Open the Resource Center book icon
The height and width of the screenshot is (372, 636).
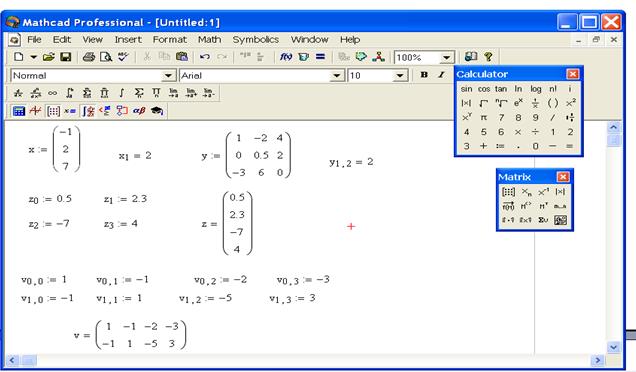(471, 57)
